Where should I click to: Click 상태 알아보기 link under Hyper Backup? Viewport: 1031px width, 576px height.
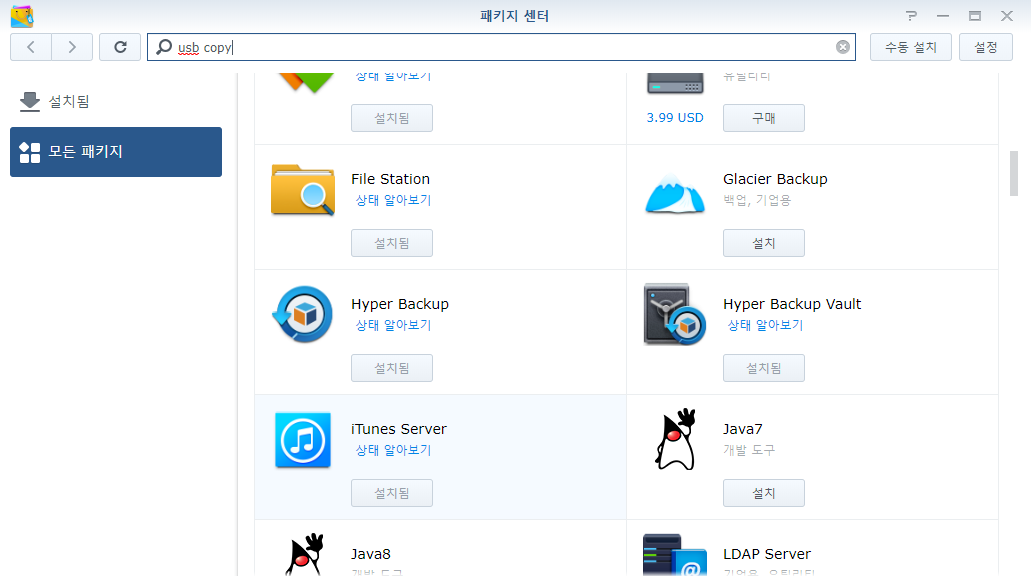tap(393, 325)
